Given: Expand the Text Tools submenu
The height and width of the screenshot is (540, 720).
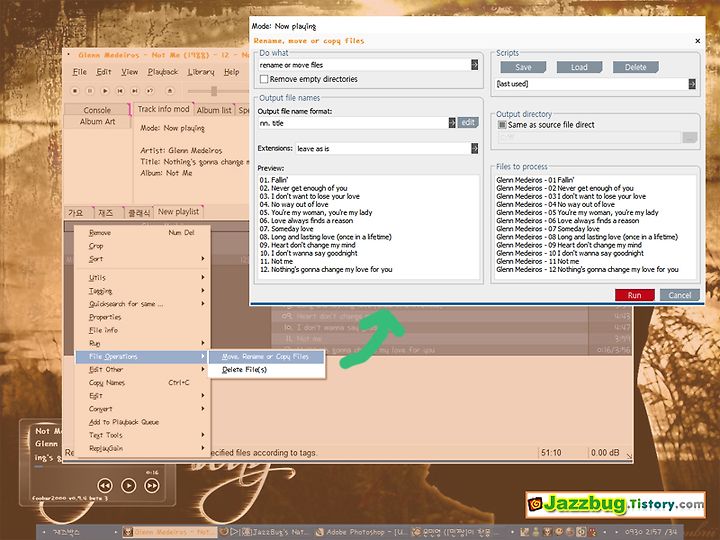Looking at the screenshot, I should 143,435.
